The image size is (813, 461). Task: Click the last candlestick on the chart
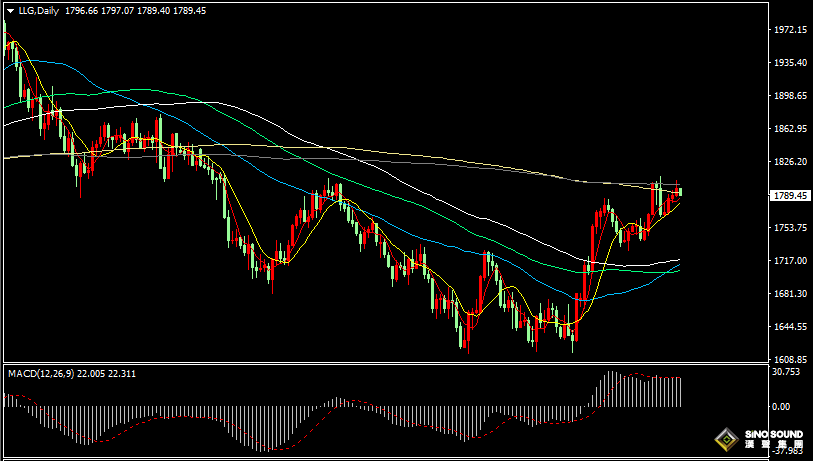680,190
